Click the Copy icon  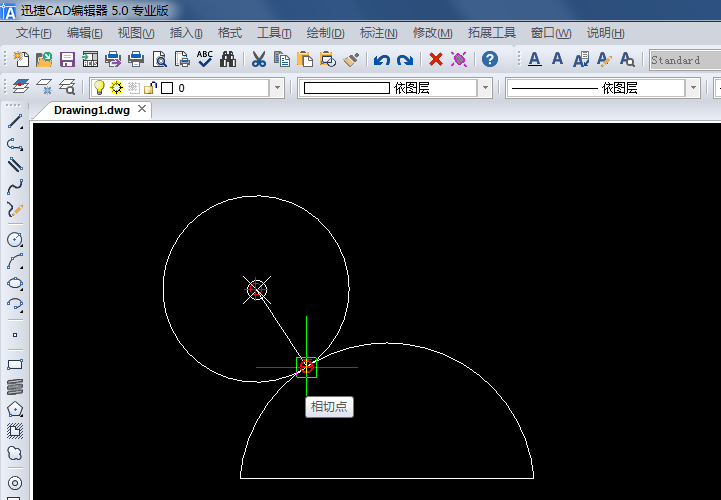pos(281,59)
